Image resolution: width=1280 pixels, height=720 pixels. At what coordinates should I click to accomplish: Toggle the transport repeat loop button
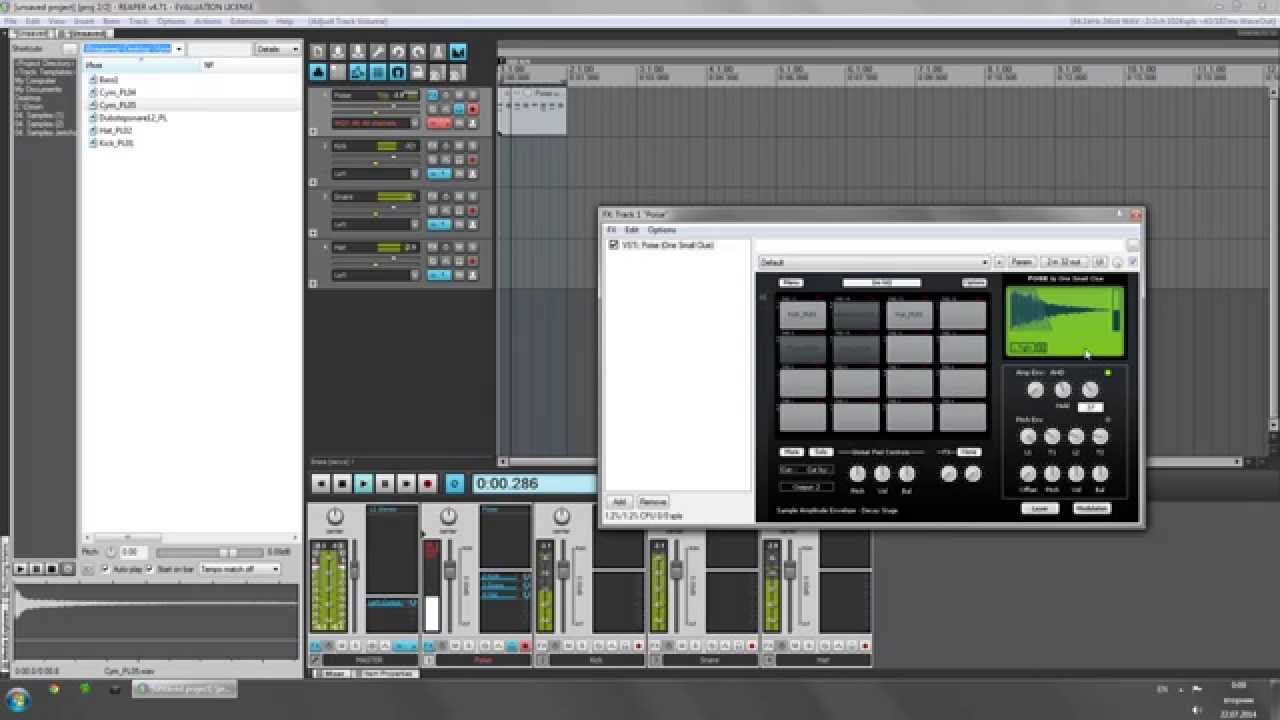point(454,483)
